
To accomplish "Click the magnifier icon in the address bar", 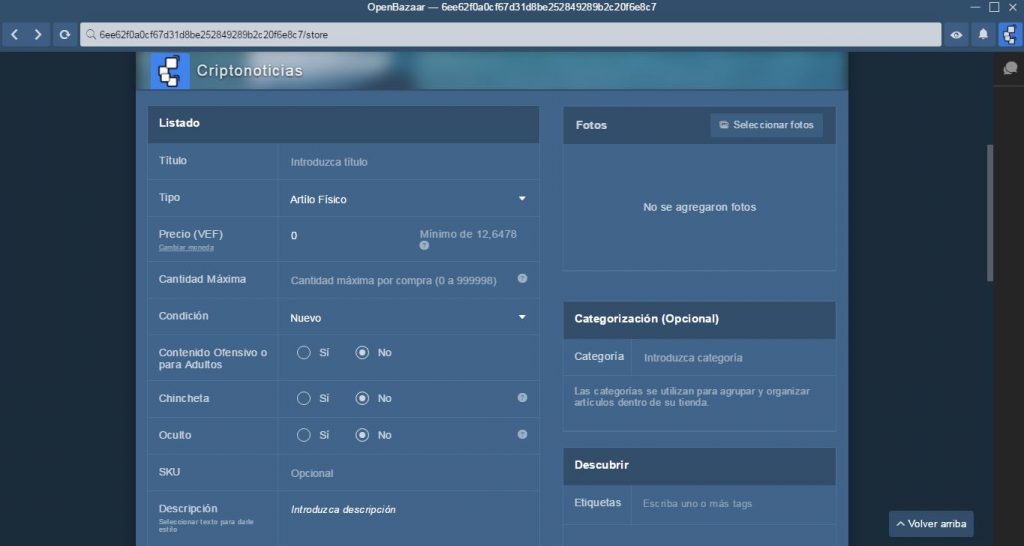I will point(90,35).
